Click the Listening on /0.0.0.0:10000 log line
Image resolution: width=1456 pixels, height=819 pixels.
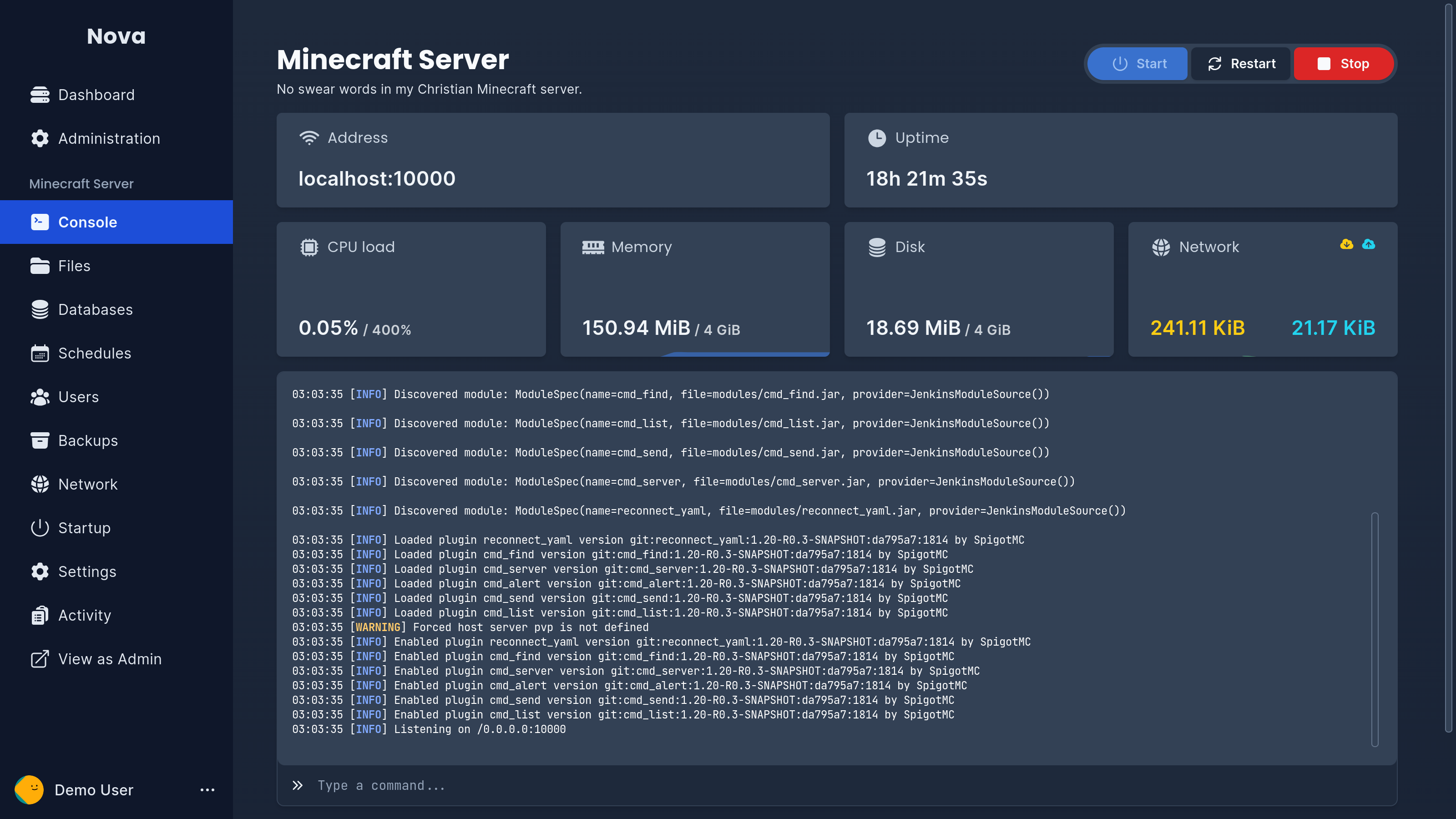(x=429, y=729)
